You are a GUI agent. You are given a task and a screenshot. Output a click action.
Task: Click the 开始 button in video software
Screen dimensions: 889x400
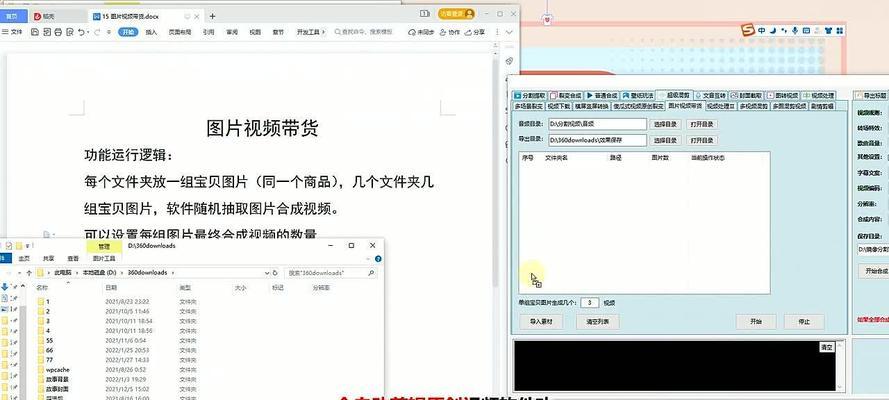[x=756, y=322]
